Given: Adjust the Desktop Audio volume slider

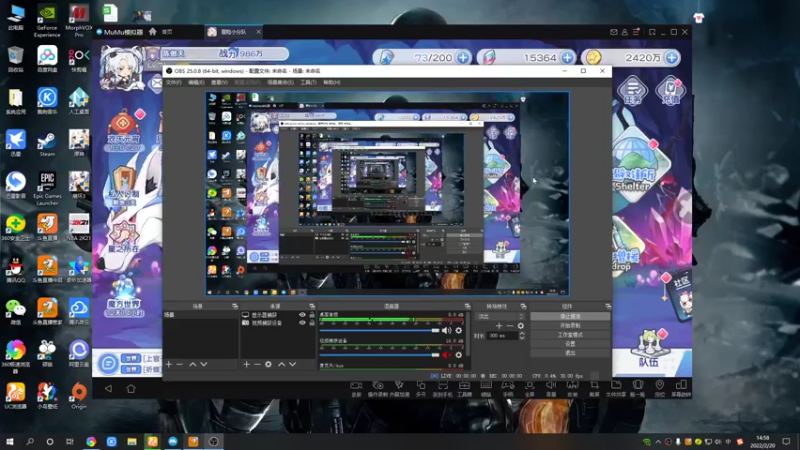Looking at the screenshot, I should click(x=379, y=331).
